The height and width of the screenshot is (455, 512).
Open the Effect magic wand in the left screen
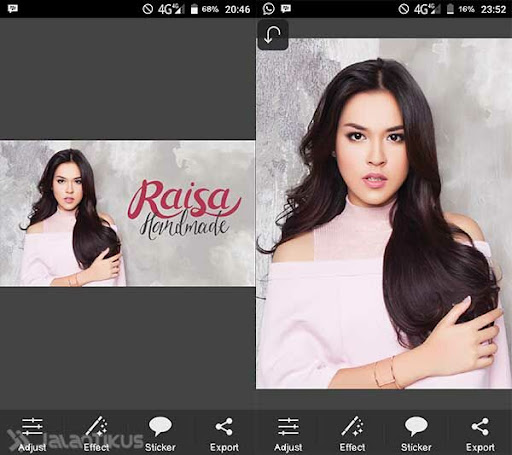click(96, 434)
